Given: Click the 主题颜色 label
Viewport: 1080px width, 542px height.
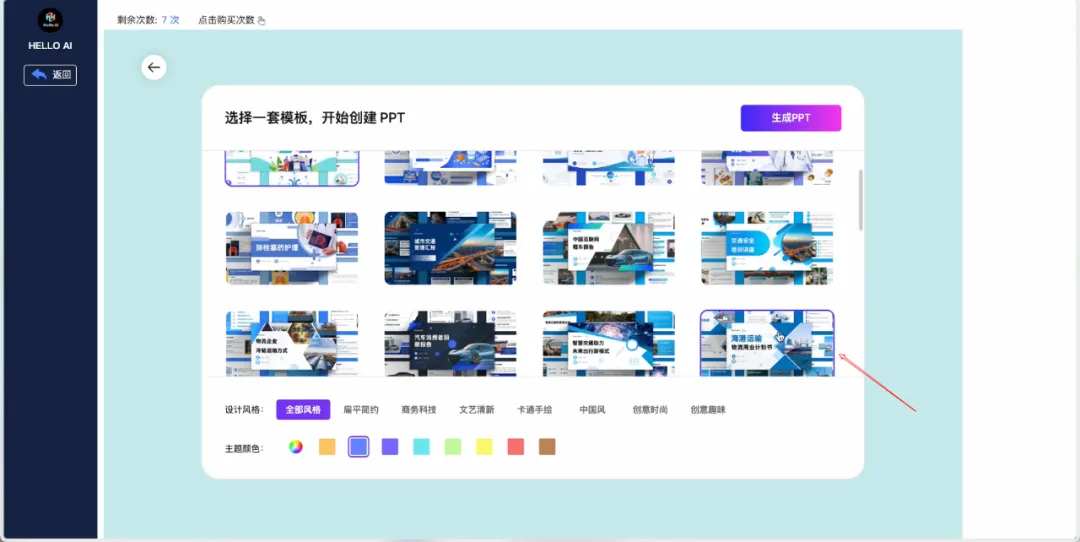Looking at the screenshot, I should 244,448.
